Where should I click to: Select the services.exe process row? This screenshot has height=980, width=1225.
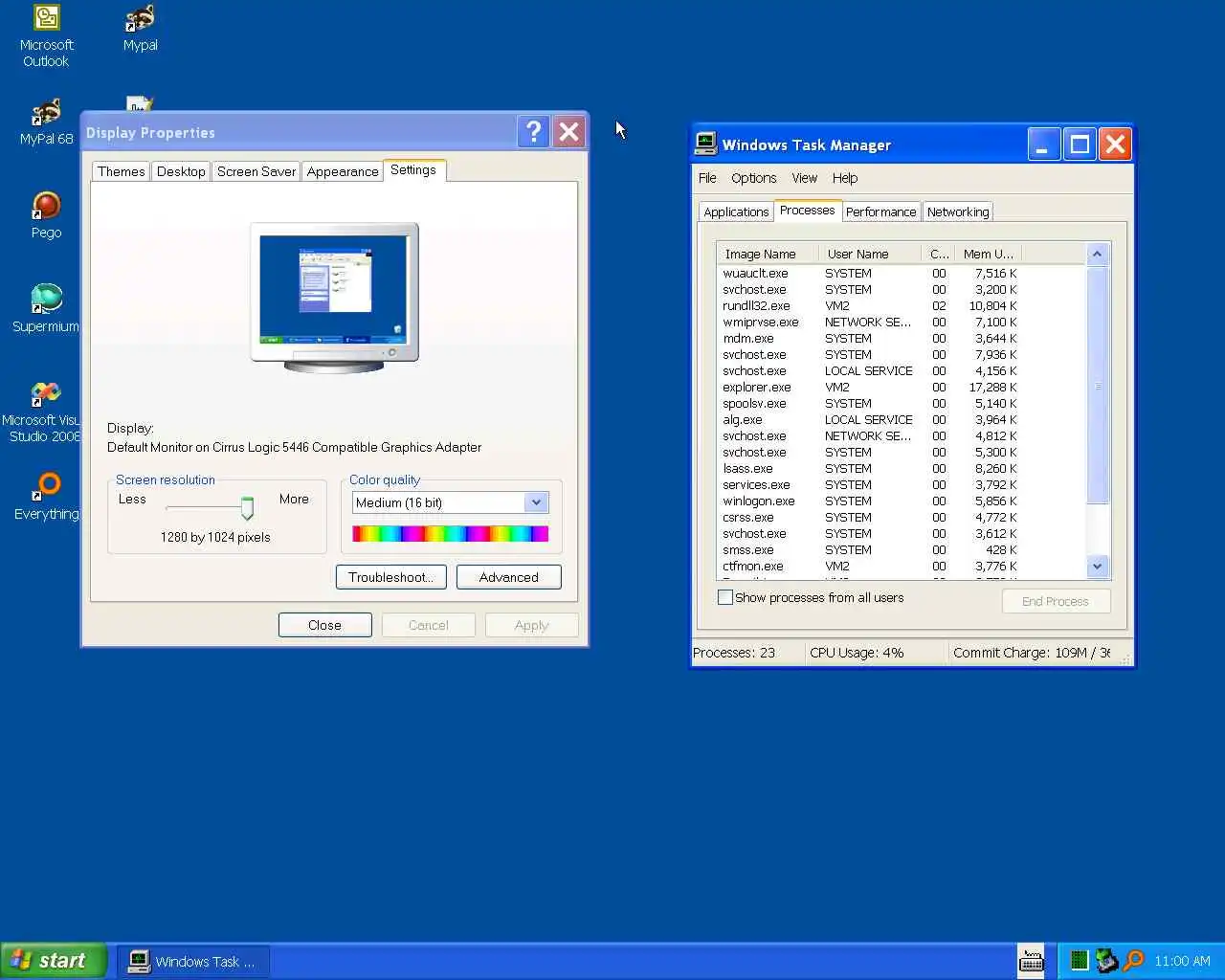pyautogui.click(x=902, y=485)
